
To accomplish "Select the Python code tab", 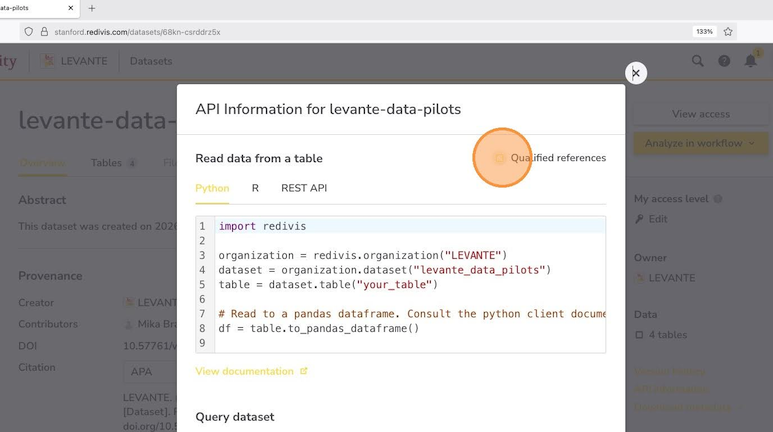I will pyautogui.click(x=212, y=188).
